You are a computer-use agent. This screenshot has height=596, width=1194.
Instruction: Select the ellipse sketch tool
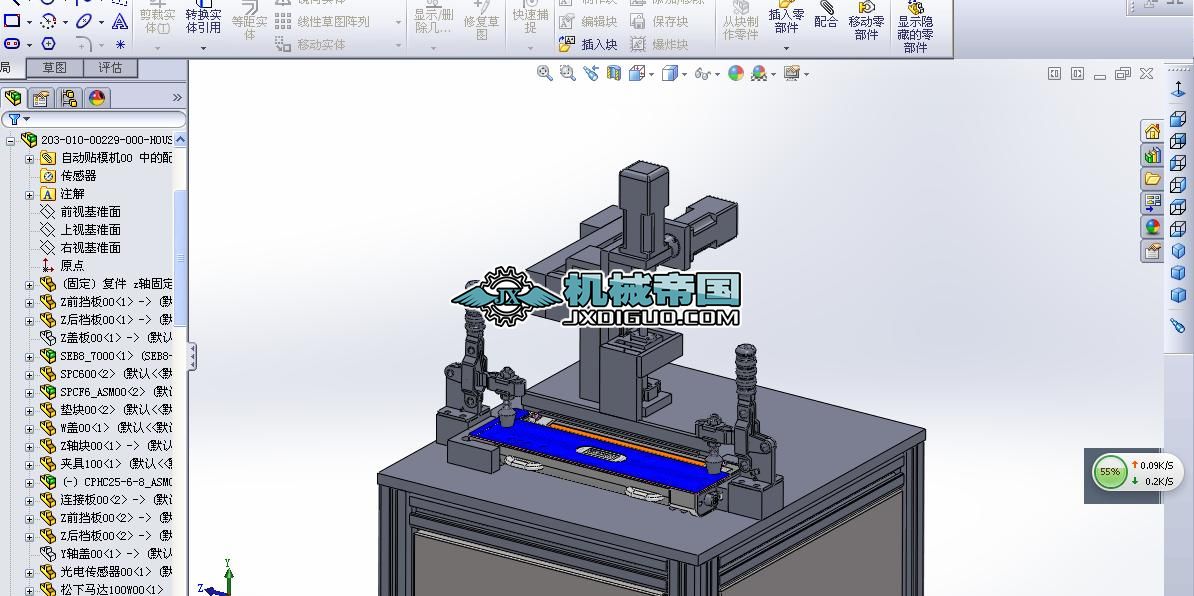pyautogui.click(x=85, y=21)
